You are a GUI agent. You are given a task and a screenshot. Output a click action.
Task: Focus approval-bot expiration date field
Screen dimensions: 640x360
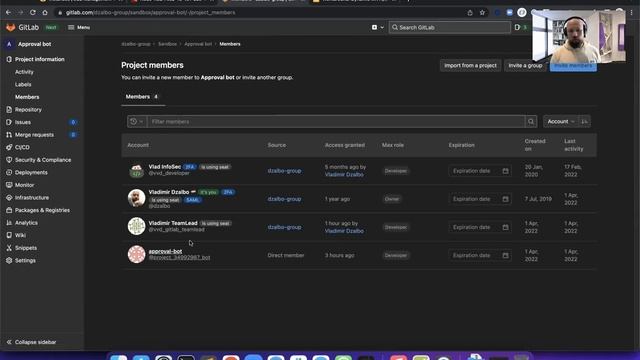479,255
